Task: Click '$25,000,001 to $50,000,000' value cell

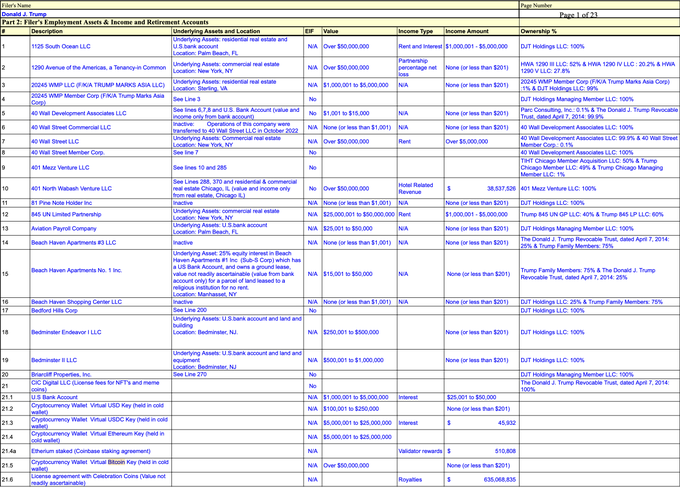Action: tap(359, 214)
